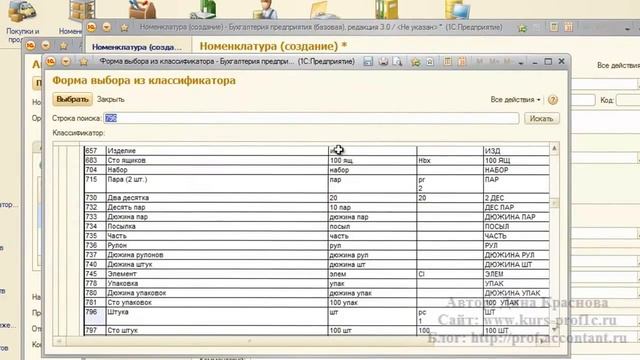Screen dimensions: 640x360
Task: Click the Номенклатура (созда... tab in back window
Action: 137,47
